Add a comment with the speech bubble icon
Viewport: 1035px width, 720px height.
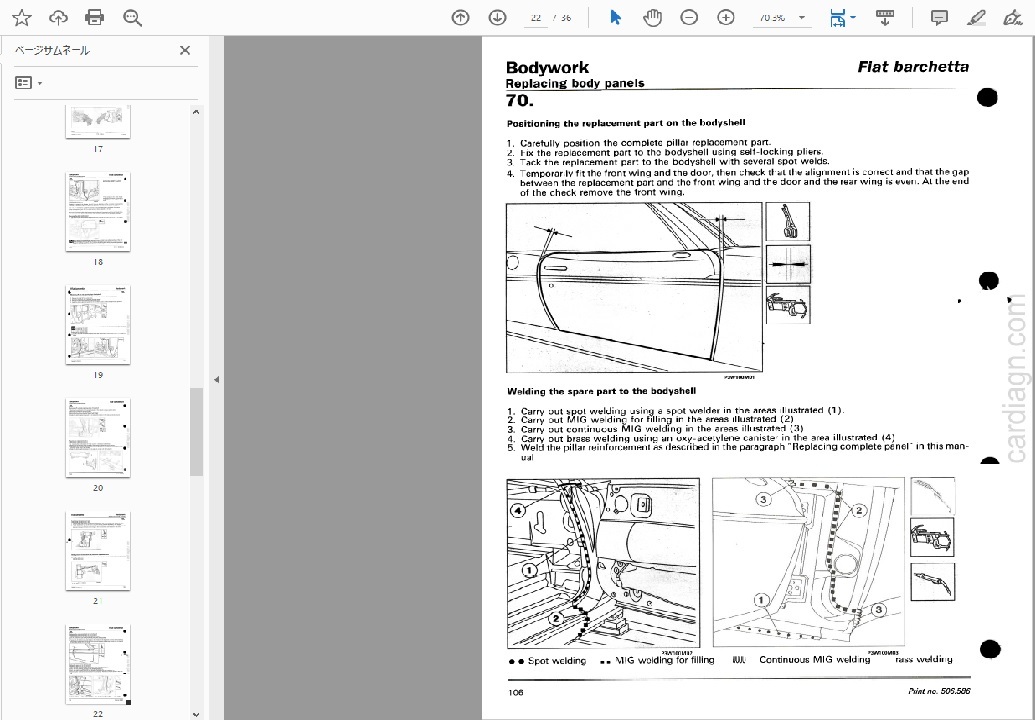click(939, 18)
